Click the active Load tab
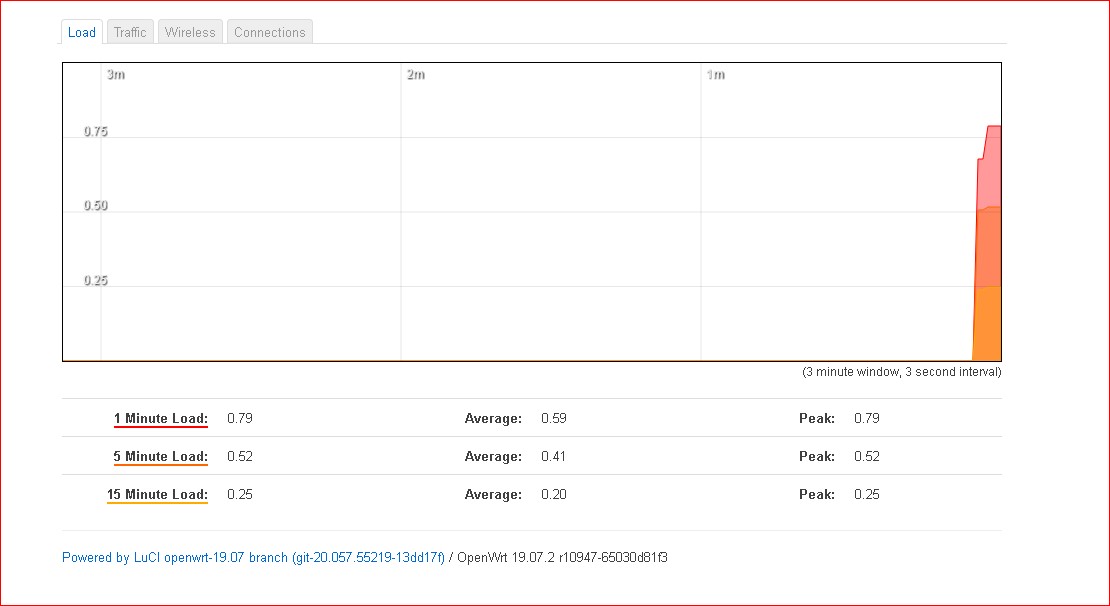The height and width of the screenshot is (606, 1110). (x=82, y=32)
